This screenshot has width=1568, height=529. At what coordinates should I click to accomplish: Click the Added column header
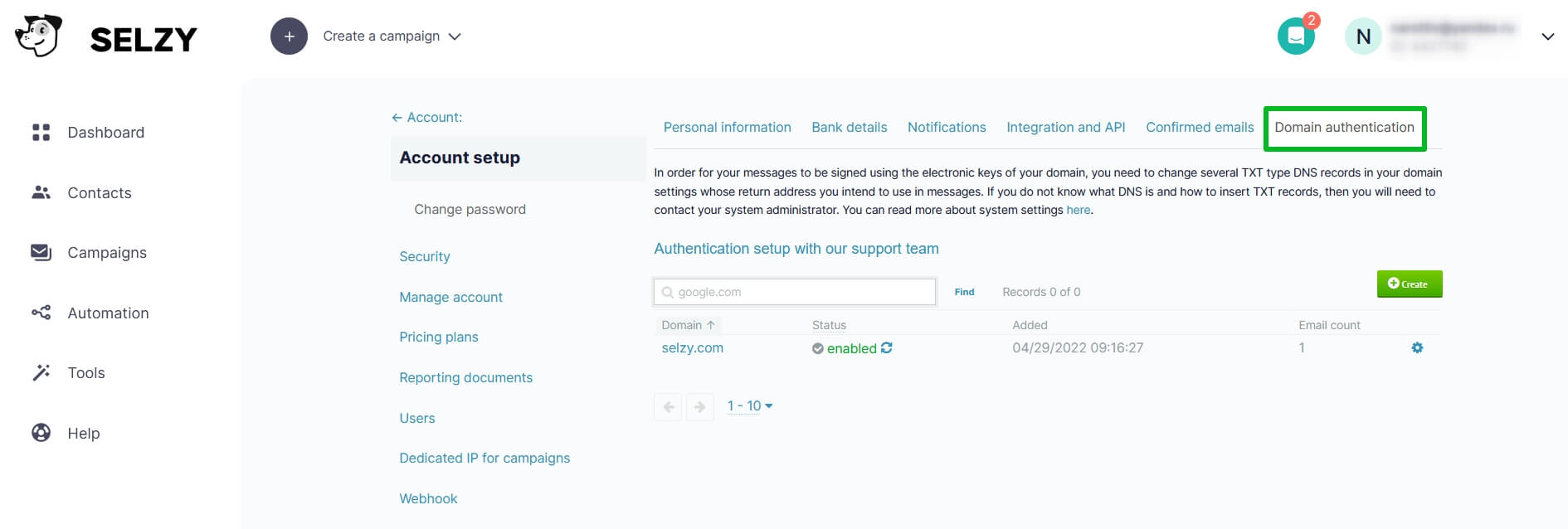point(1030,326)
